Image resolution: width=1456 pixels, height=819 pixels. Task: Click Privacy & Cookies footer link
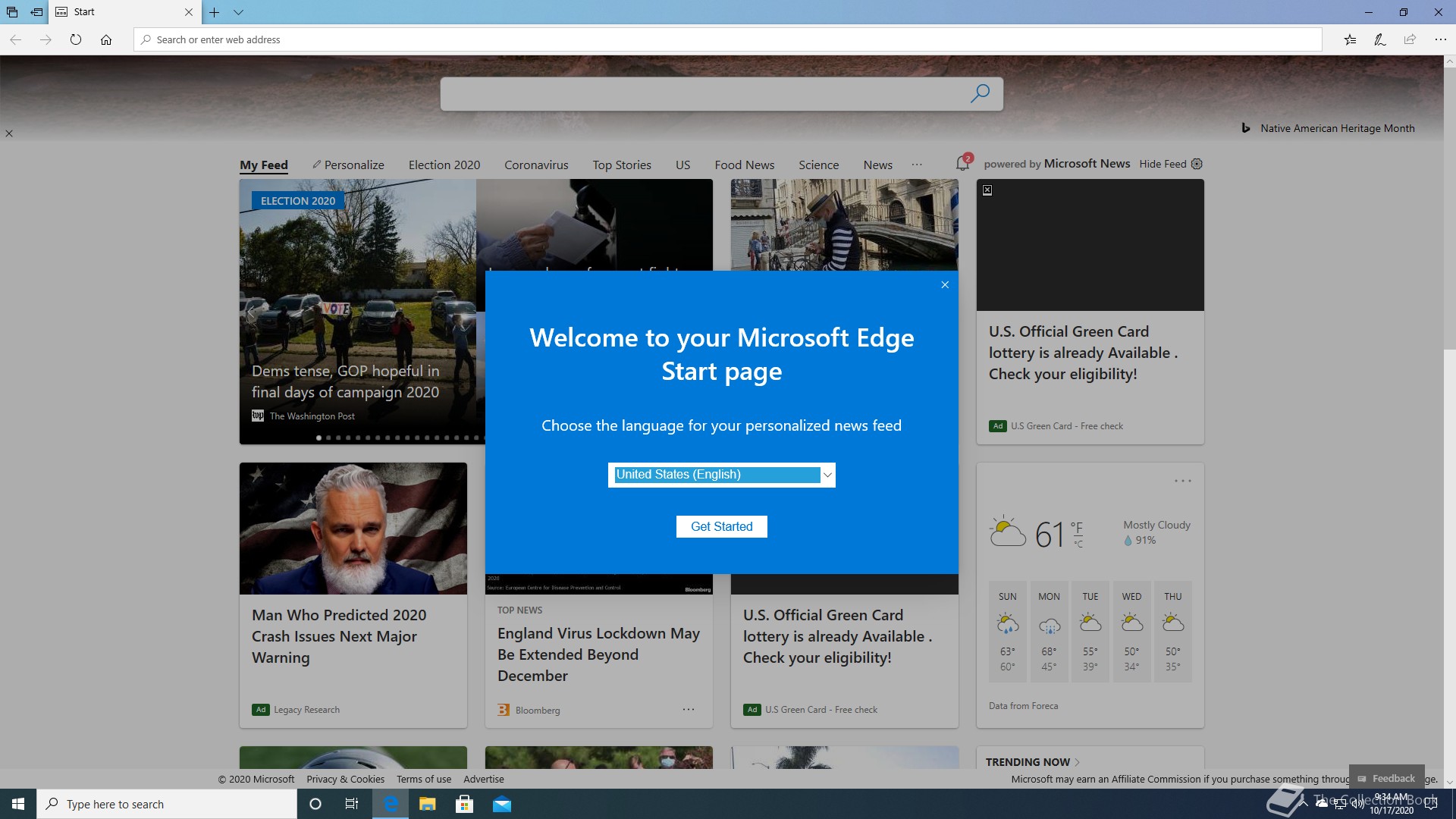point(345,779)
